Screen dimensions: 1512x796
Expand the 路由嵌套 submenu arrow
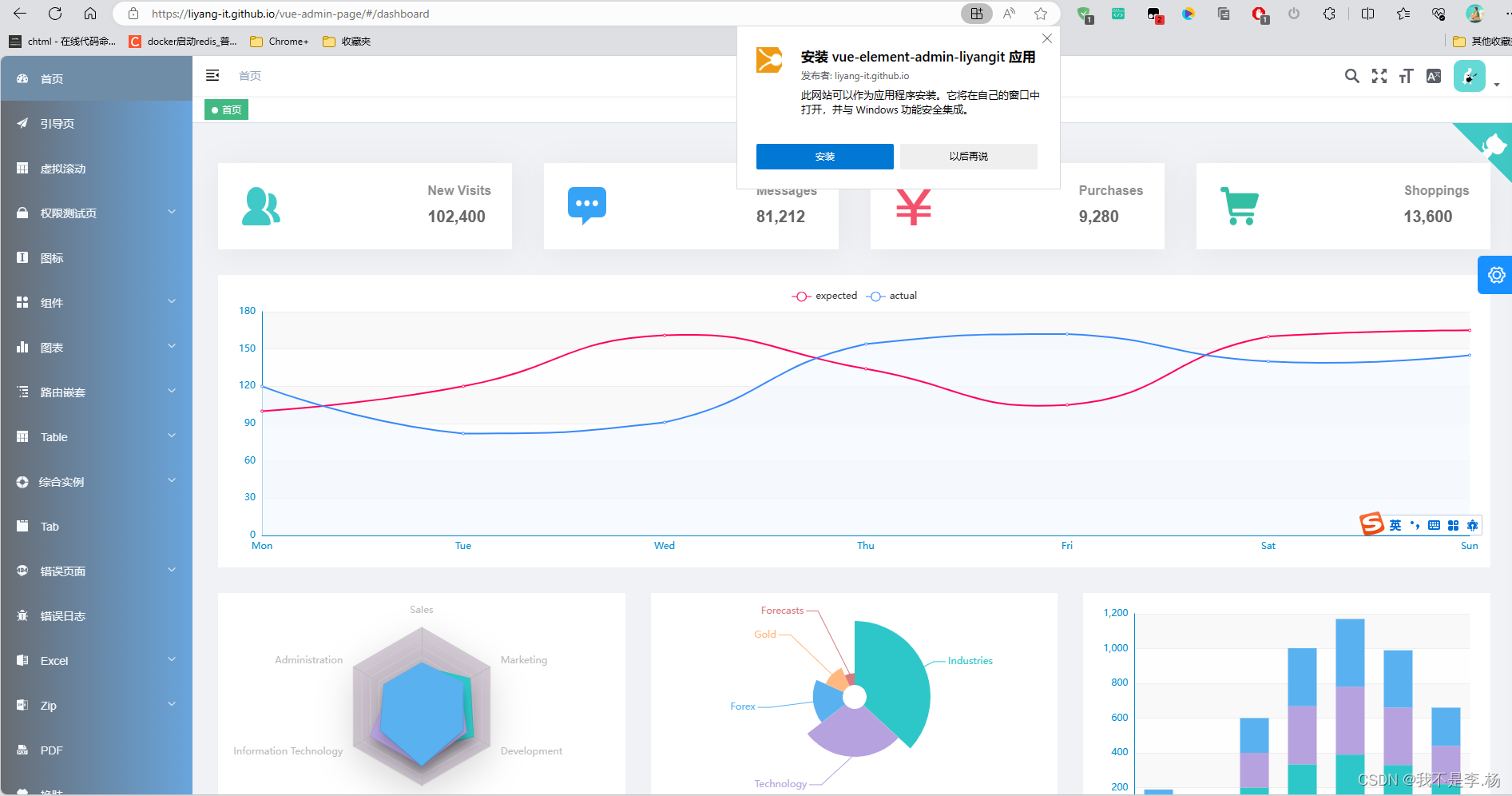(172, 391)
